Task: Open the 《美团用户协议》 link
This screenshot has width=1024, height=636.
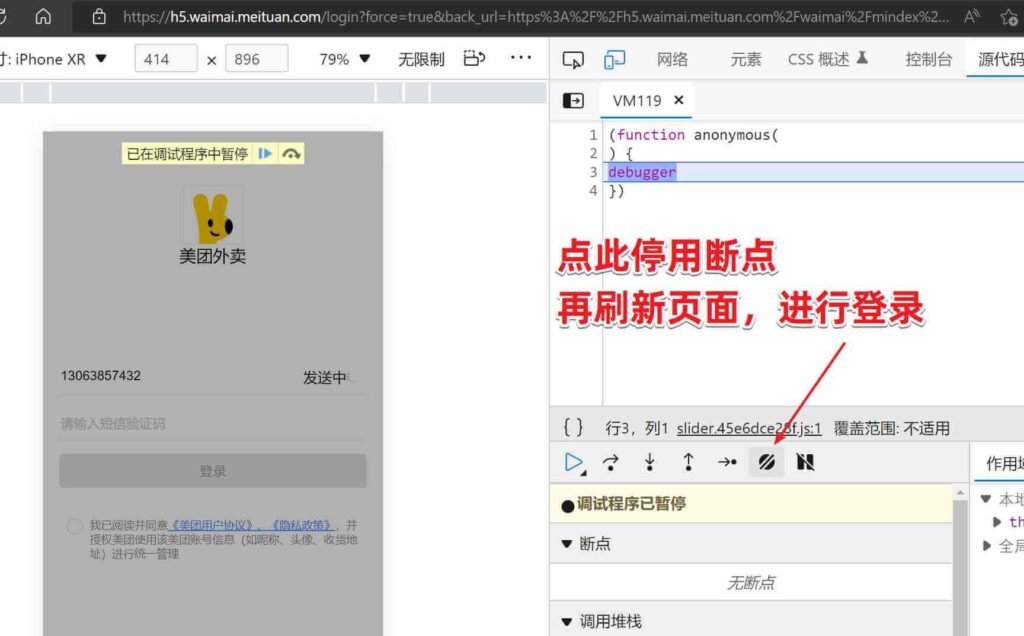Action: point(213,525)
